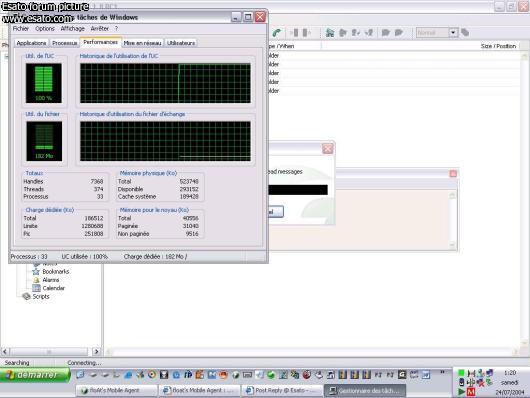
Task: Switch to the Processus tab
Action: [65, 43]
